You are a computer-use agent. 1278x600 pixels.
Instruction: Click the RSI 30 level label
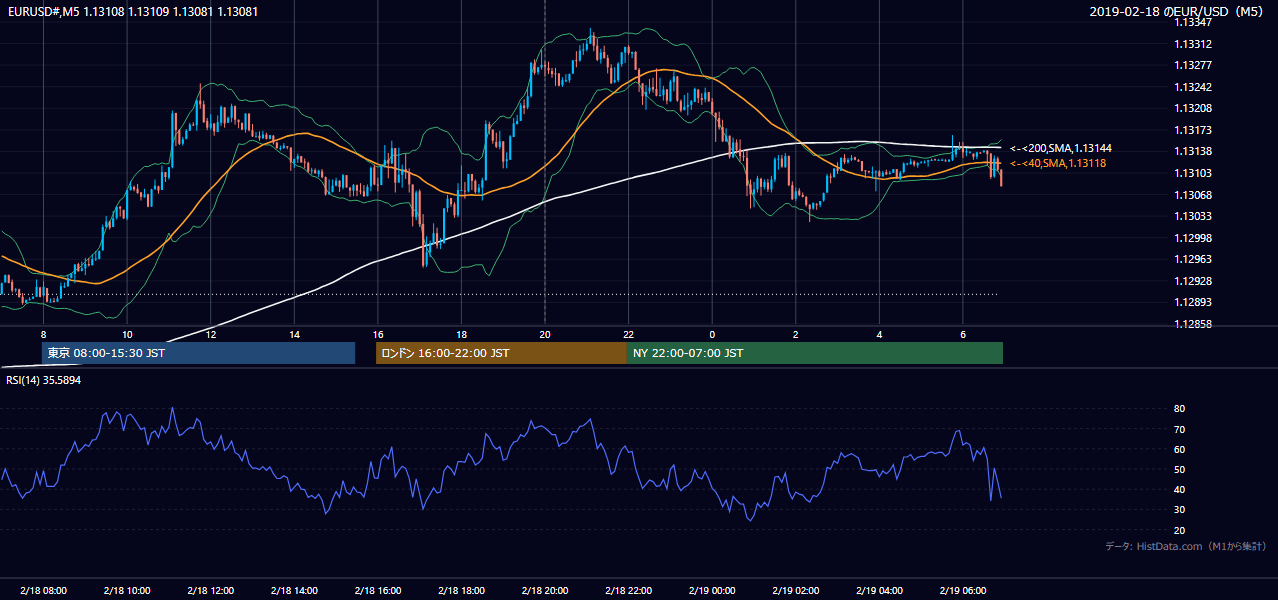[1179, 510]
